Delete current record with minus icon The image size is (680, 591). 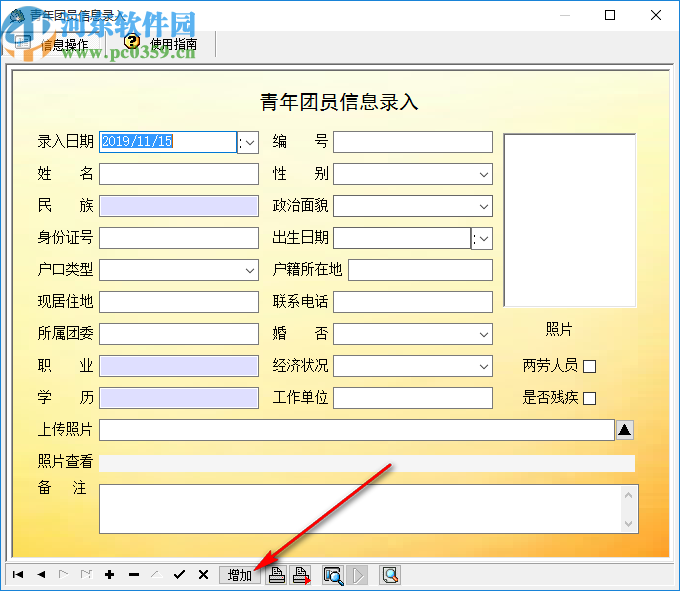pos(134,575)
